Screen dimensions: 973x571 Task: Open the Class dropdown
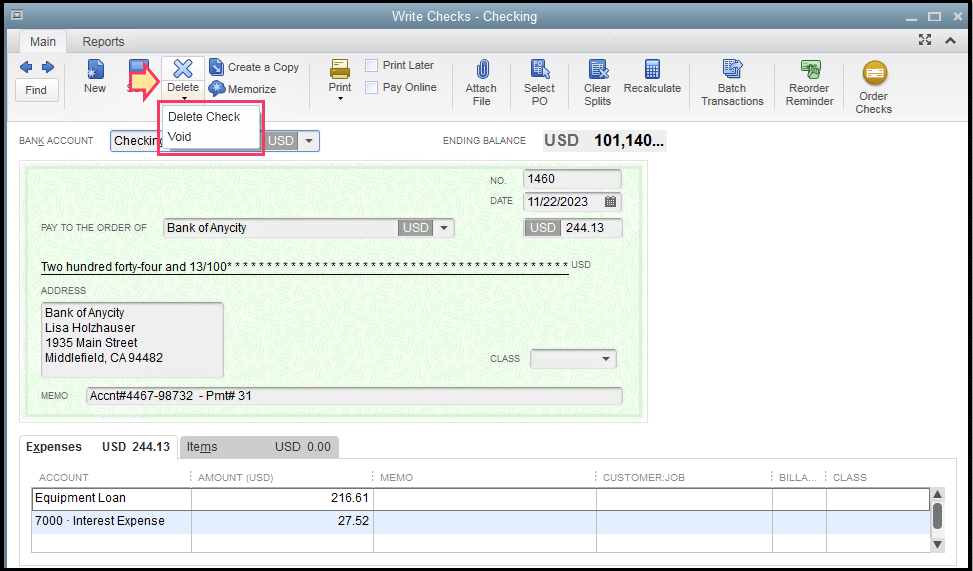(x=606, y=359)
